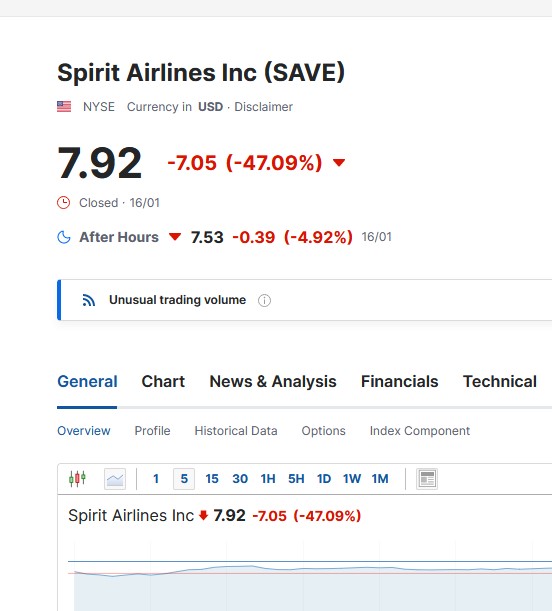Click the red clock icon beside Closed
Viewport: 552px width, 611px height.
[x=63, y=203]
